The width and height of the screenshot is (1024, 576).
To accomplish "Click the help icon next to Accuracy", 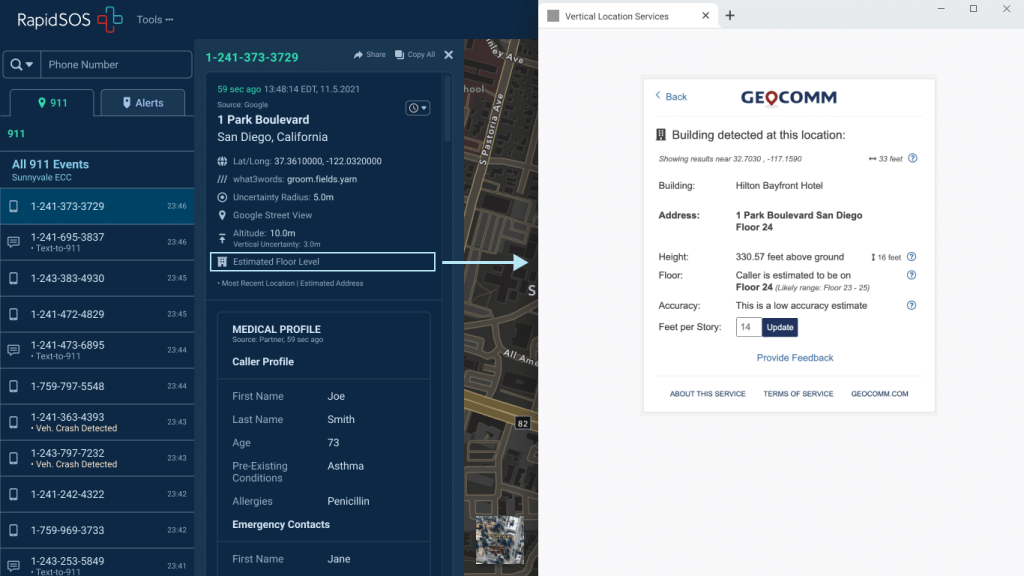I will click(x=911, y=306).
